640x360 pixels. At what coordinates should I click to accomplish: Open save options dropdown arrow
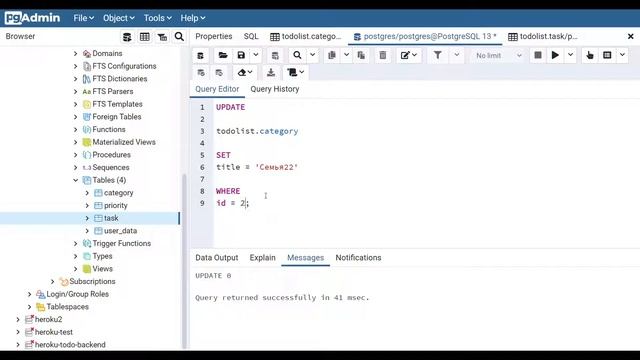[x=256, y=55]
